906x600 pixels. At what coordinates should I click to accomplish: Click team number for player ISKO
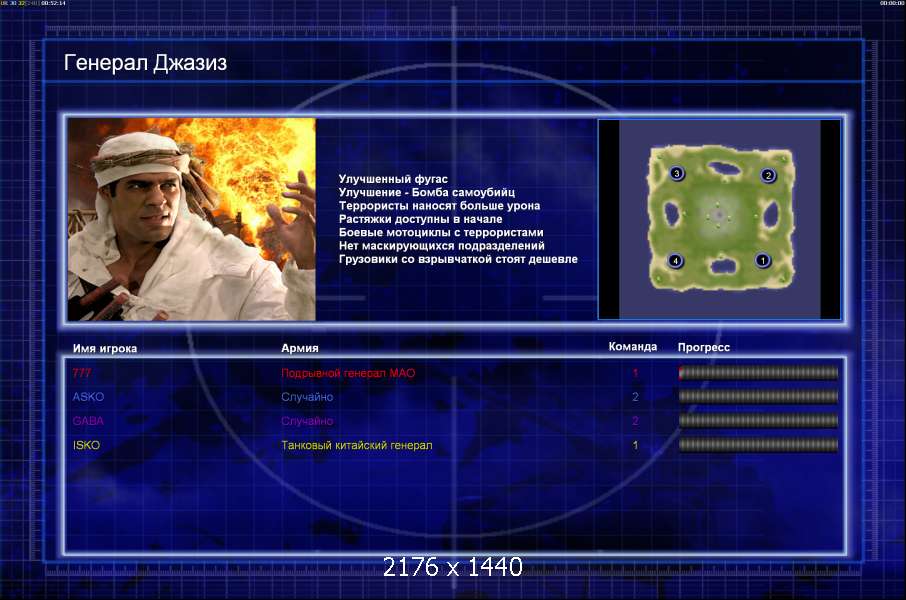click(x=635, y=445)
